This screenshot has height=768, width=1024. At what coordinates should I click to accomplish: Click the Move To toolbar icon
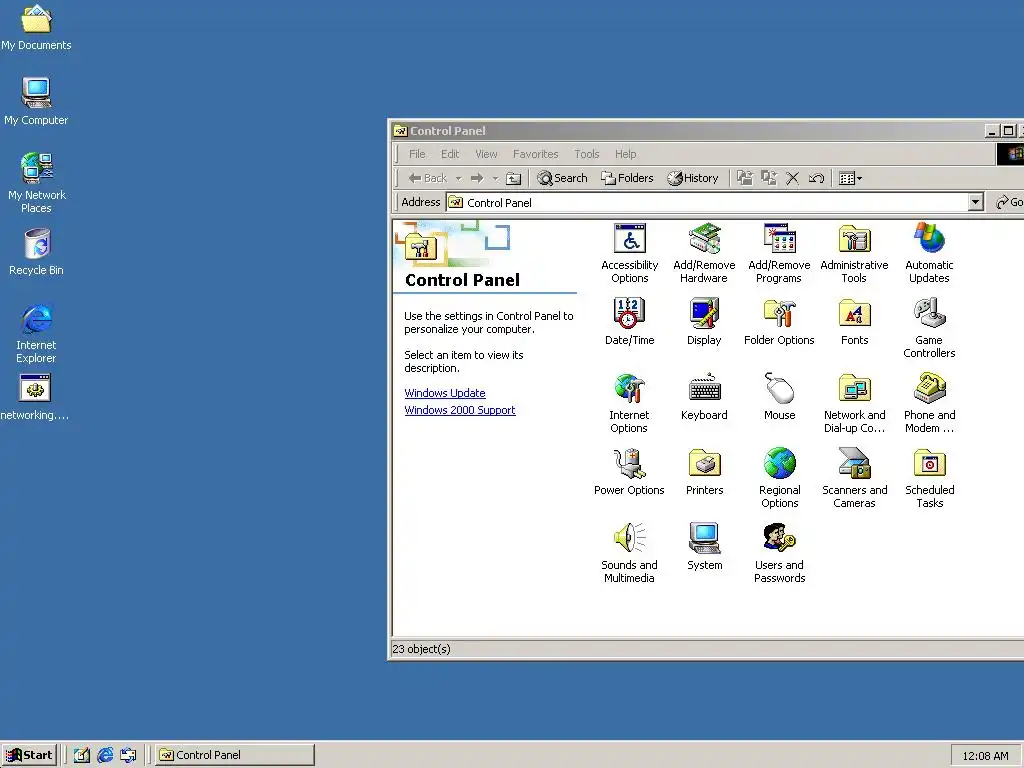pos(744,178)
